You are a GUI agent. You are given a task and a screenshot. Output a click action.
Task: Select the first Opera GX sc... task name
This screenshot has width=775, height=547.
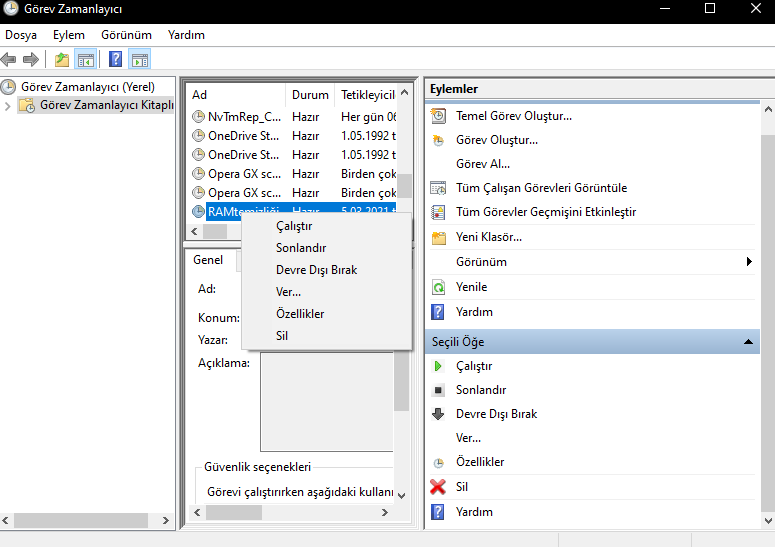(244, 174)
